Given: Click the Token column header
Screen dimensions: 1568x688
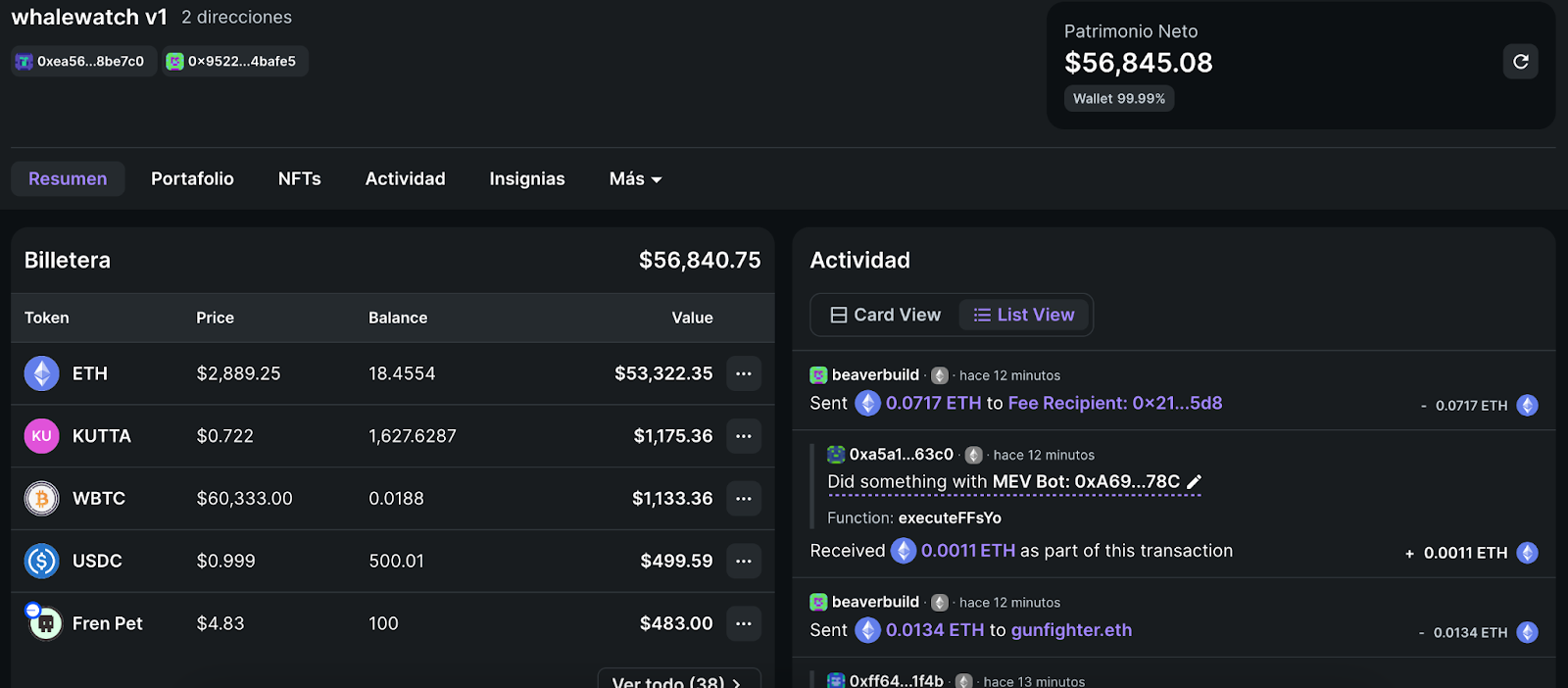Looking at the screenshot, I should pos(46,318).
